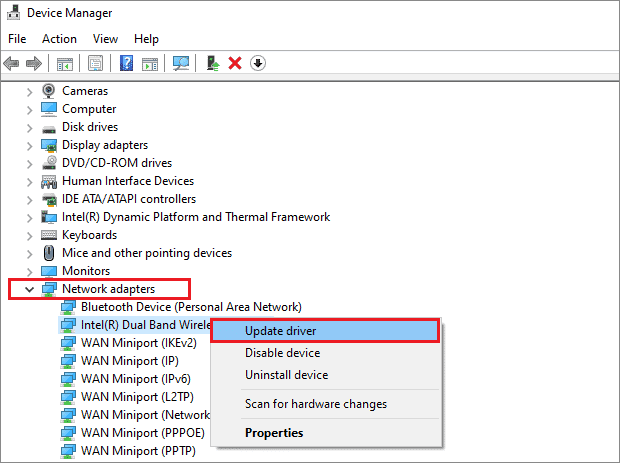The image size is (620, 463).
Task: Open the Action menu
Action: pos(59,39)
